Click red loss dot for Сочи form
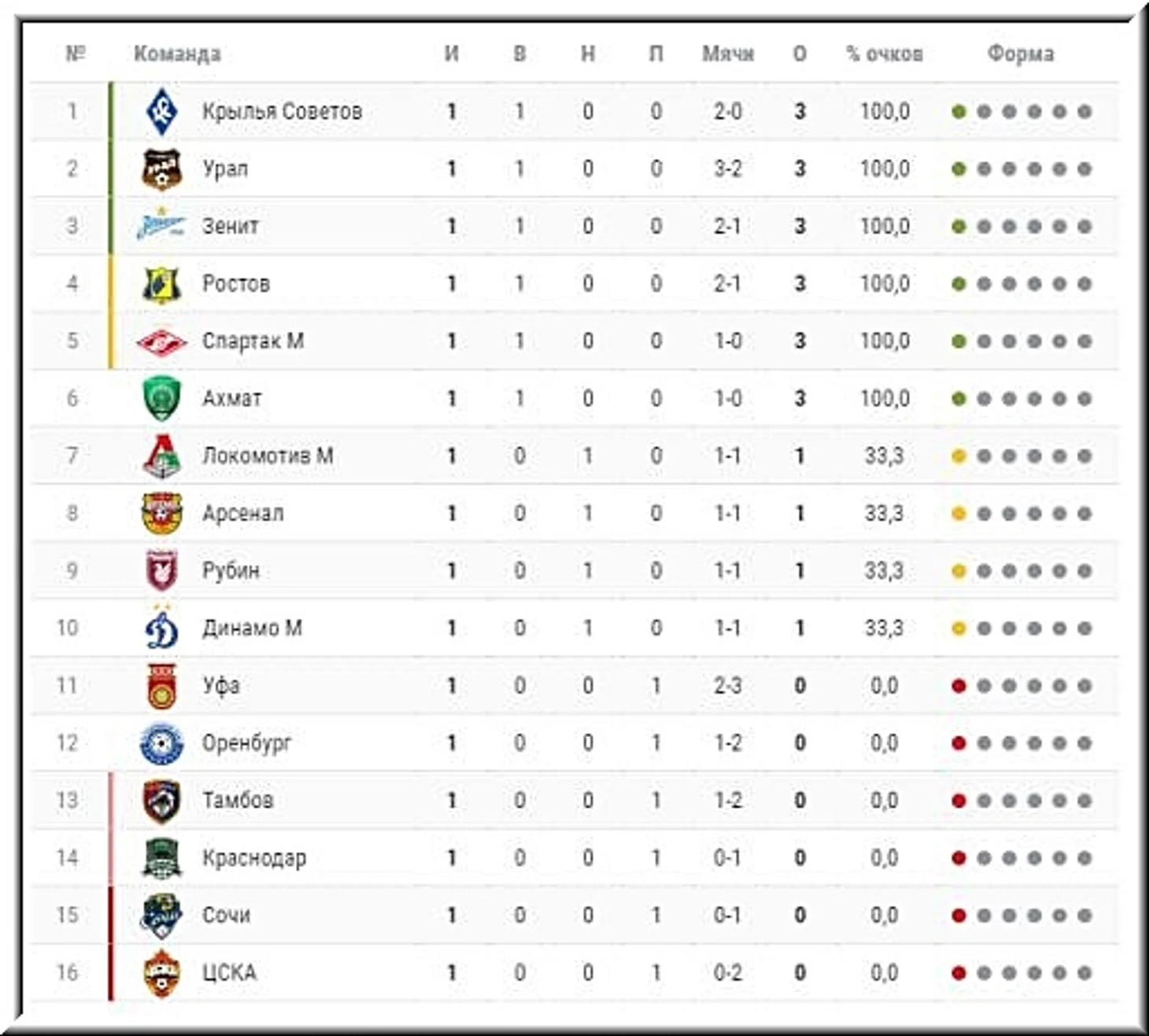This screenshot has width=1149, height=1036. point(959,915)
